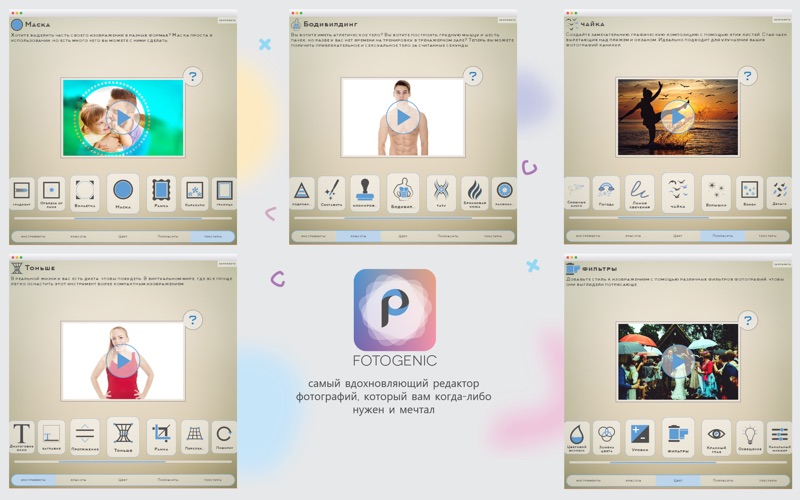Choose the stretch tool with two arrows

tap(85, 437)
